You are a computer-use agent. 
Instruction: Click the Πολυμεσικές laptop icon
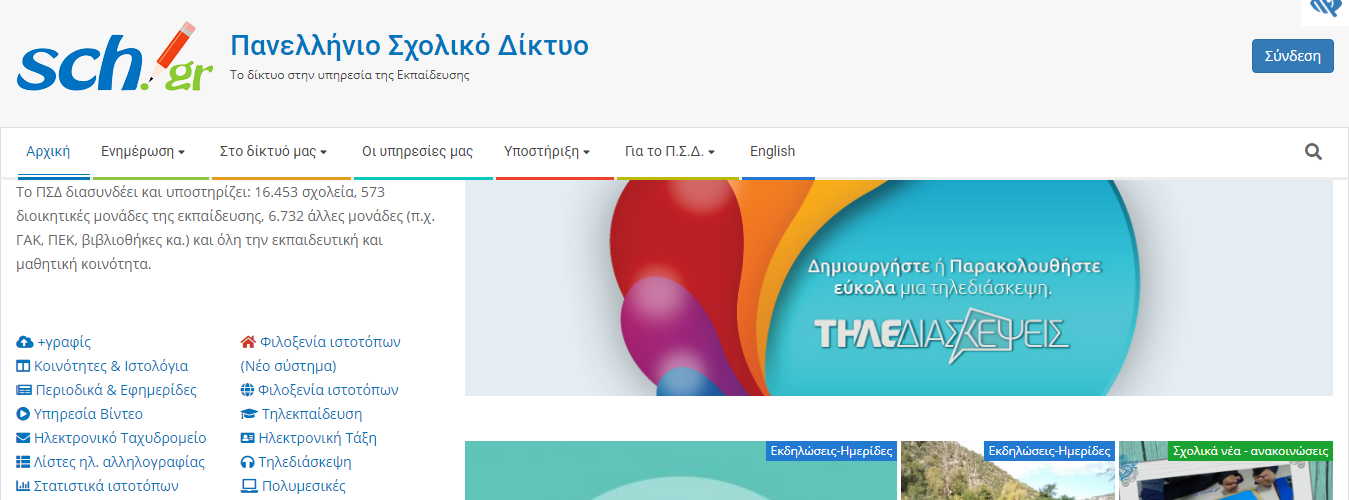(x=249, y=486)
